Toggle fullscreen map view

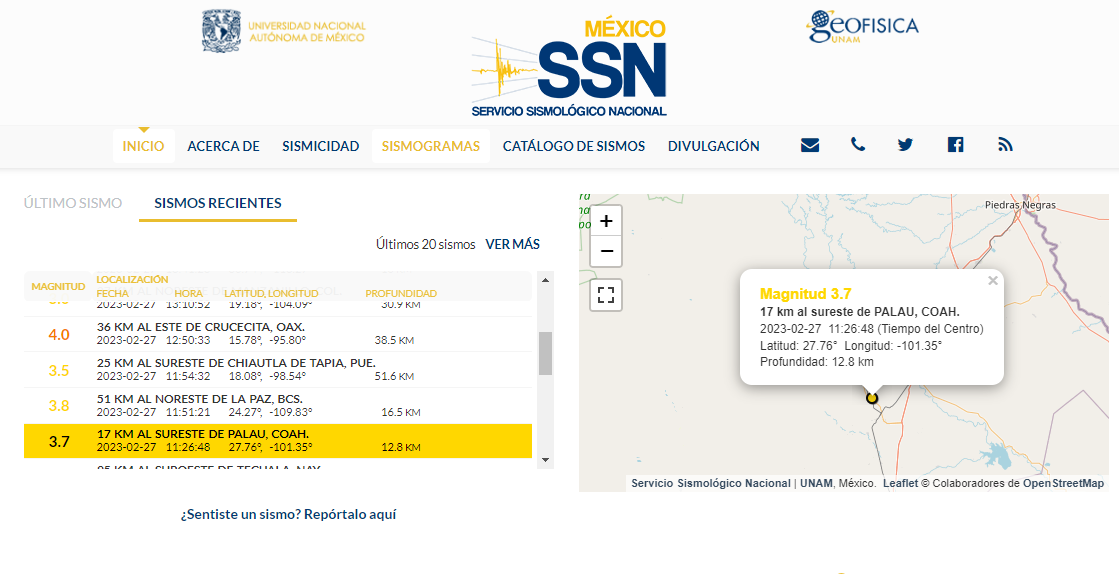point(606,295)
